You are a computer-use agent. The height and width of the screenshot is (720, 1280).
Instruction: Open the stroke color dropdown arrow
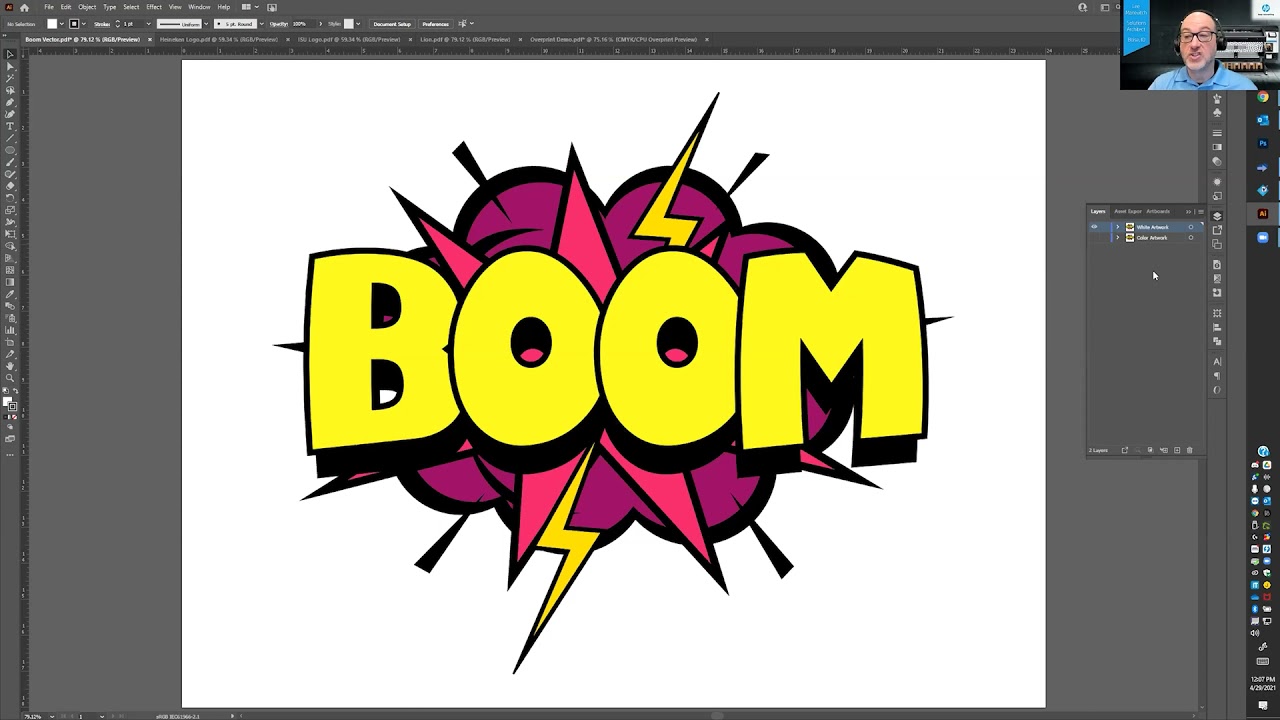click(84, 23)
